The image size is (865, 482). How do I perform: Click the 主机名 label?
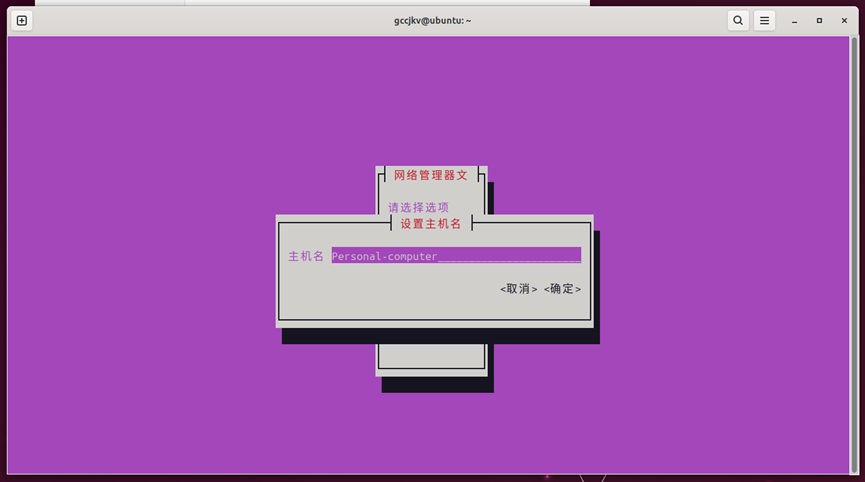(306, 256)
